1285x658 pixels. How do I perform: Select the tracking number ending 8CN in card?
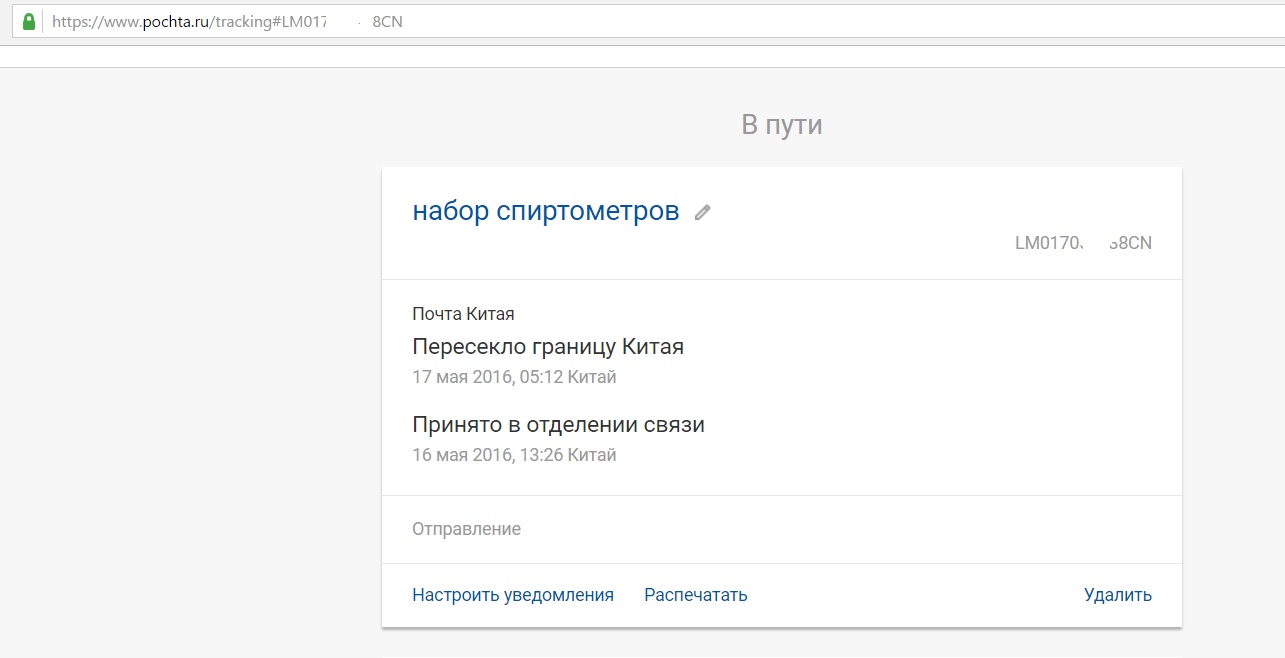(x=1083, y=243)
